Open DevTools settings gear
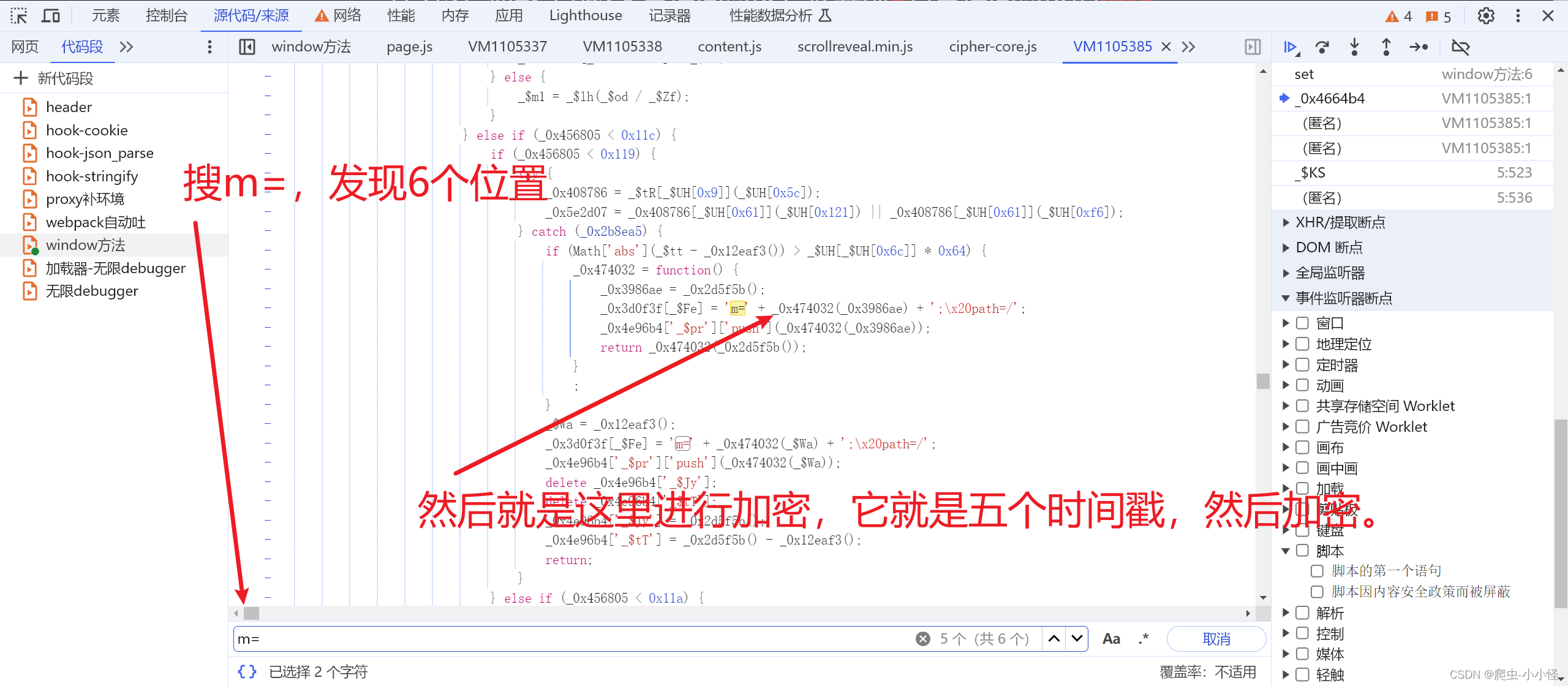Image resolution: width=1568 pixels, height=686 pixels. click(x=1486, y=16)
